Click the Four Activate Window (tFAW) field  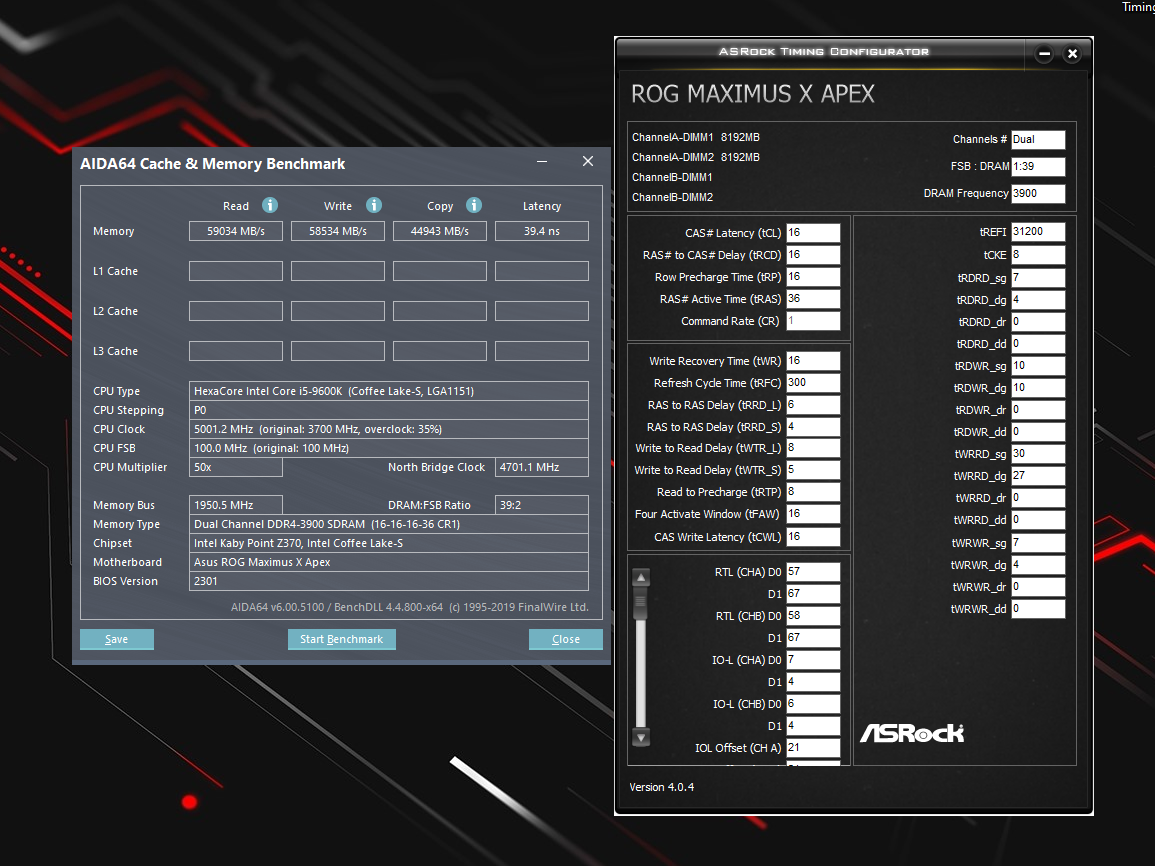[x=813, y=514]
